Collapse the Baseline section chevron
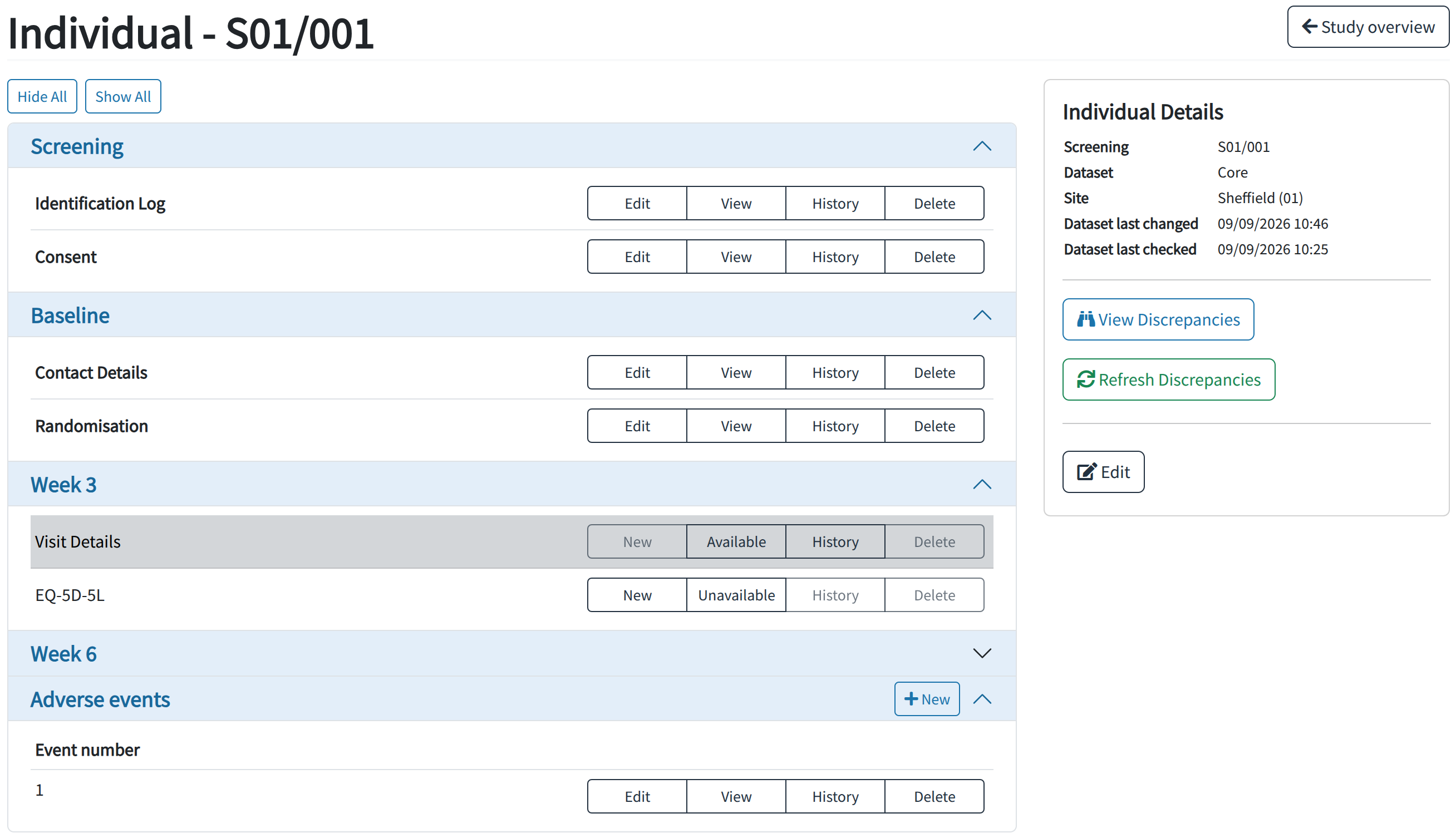 coord(982,316)
